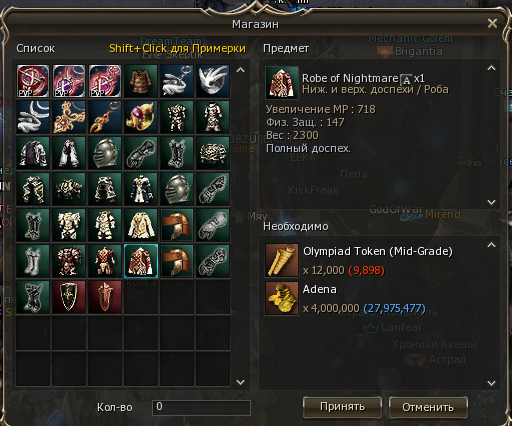Select the brown leather tunic item
The height and width of the screenshot is (426, 512).
[x=141, y=81]
